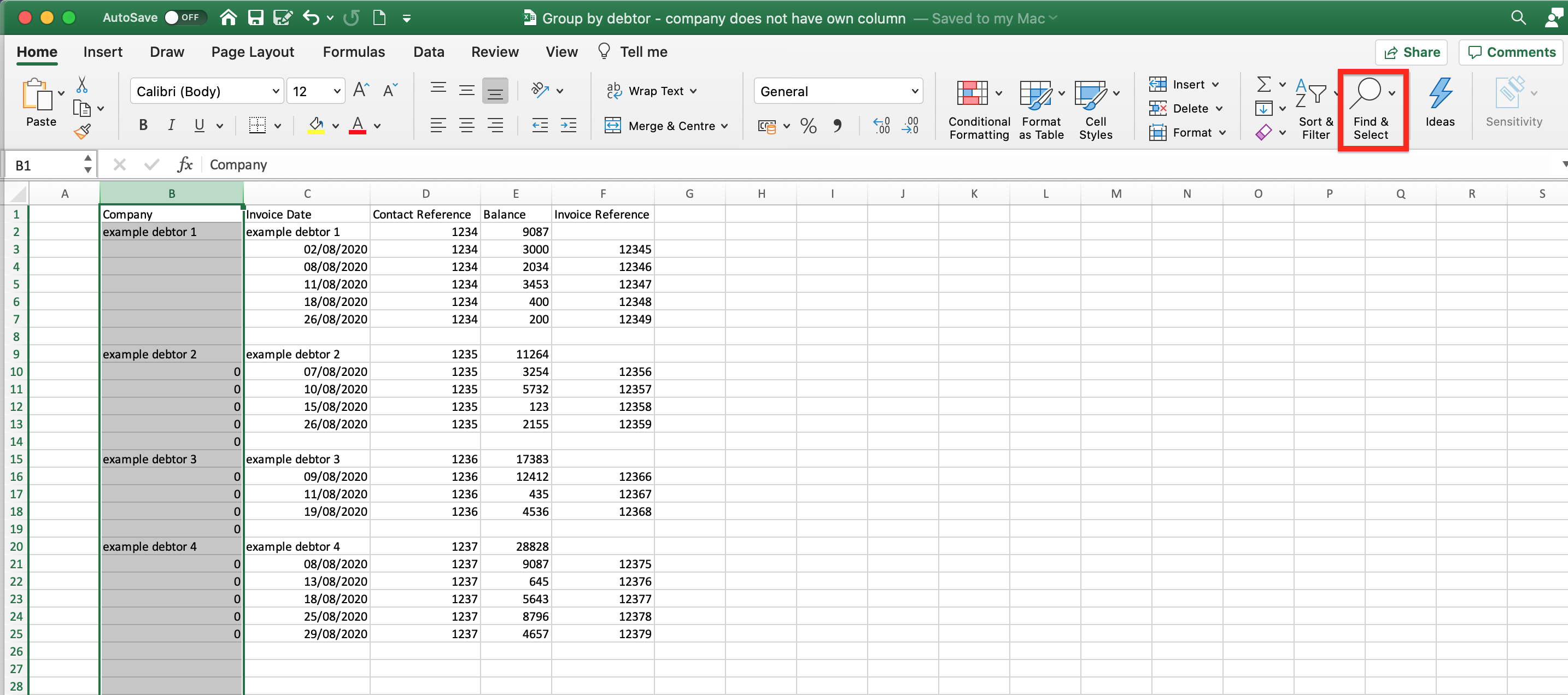Select row 15 header
The width and height of the screenshot is (1568, 695).
pos(16,459)
